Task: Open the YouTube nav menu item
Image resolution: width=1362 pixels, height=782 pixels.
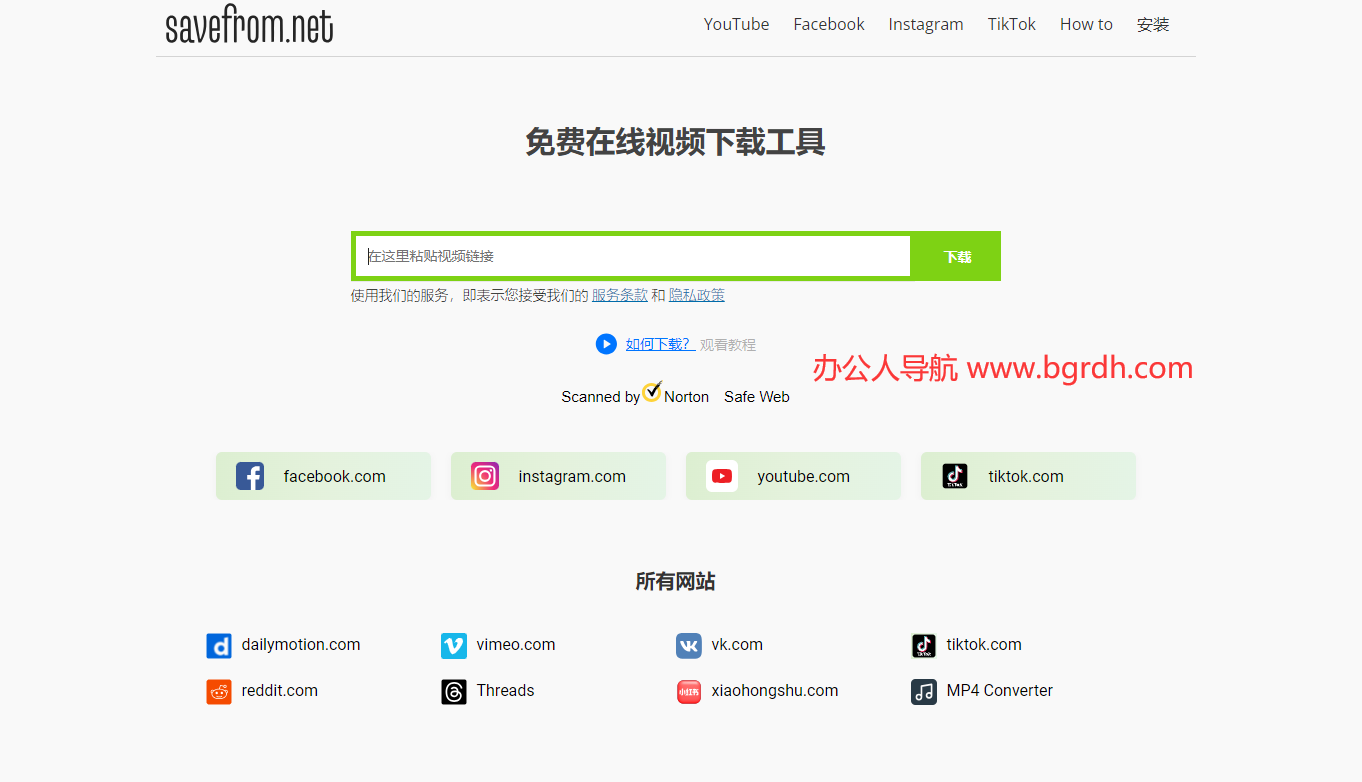Action: click(x=736, y=24)
